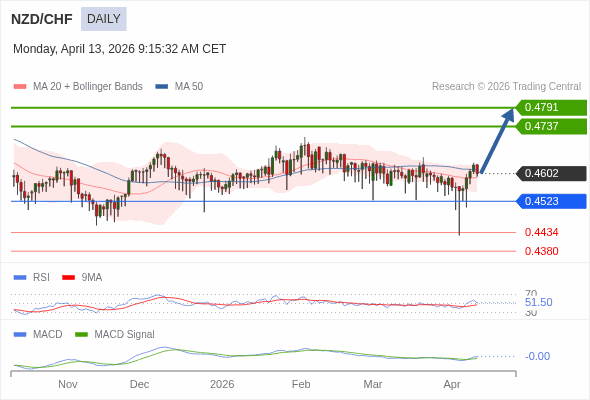Click the DAILY timeframe badge
The image size is (590, 400).
pos(104,19)
